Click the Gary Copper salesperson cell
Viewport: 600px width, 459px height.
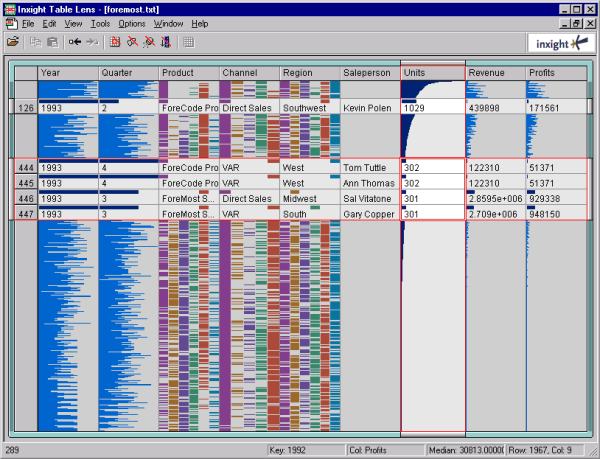coord(370,214)
